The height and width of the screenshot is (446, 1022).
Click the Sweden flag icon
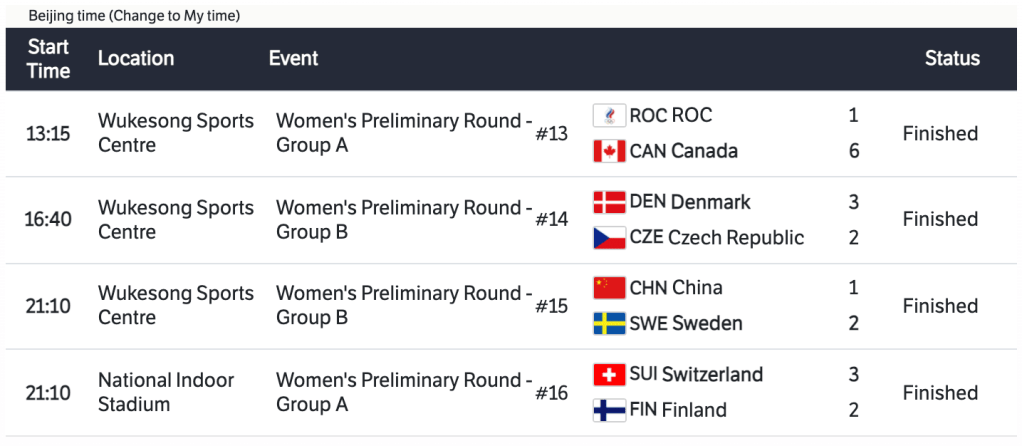[x=609, y=324]
